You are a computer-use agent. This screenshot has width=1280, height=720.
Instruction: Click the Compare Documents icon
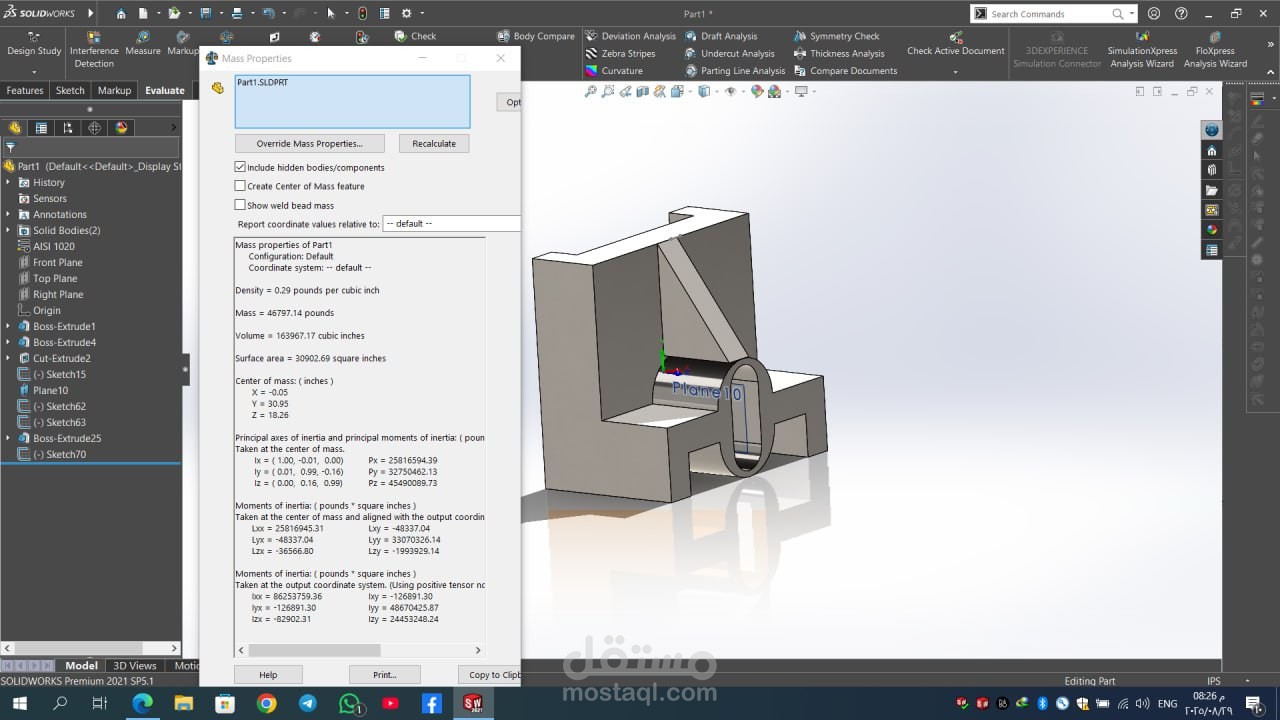click(800, 71)
